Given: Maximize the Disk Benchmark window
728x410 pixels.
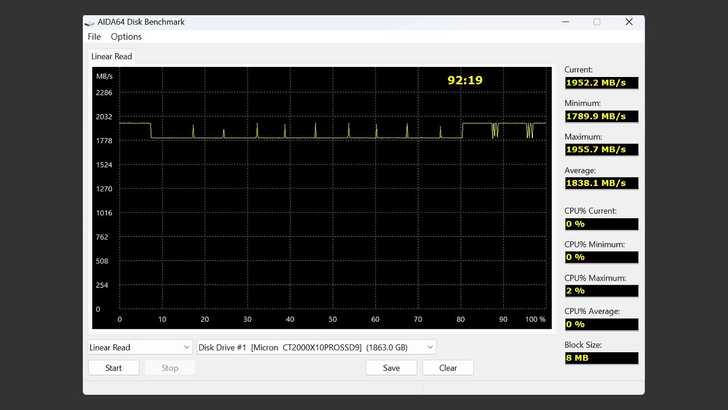Looking at the screenshot, I should point(597,22).
